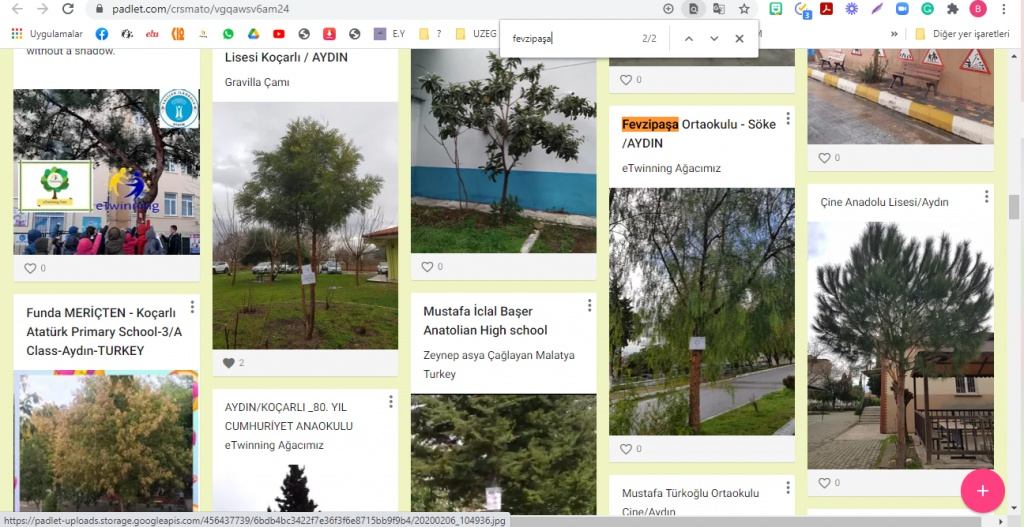Open three-dot menu on Funda MERİÇTEN post
Screen dimensions: 1024x527
tap(192, 306)
